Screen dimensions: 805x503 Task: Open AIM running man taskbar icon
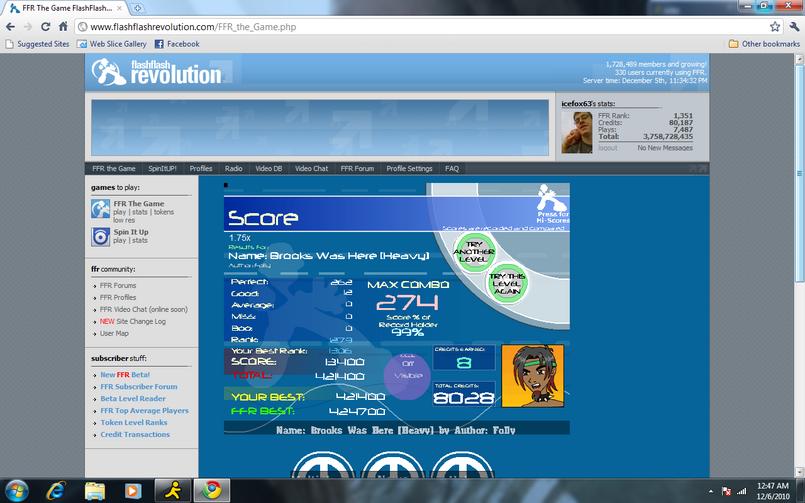point(173,491)
